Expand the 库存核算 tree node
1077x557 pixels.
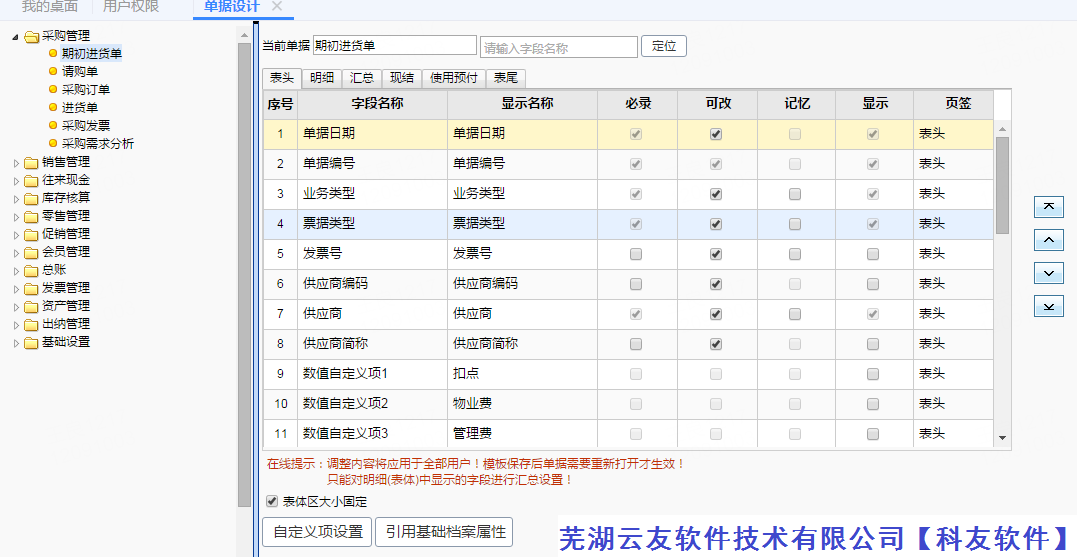click(16, 198)
